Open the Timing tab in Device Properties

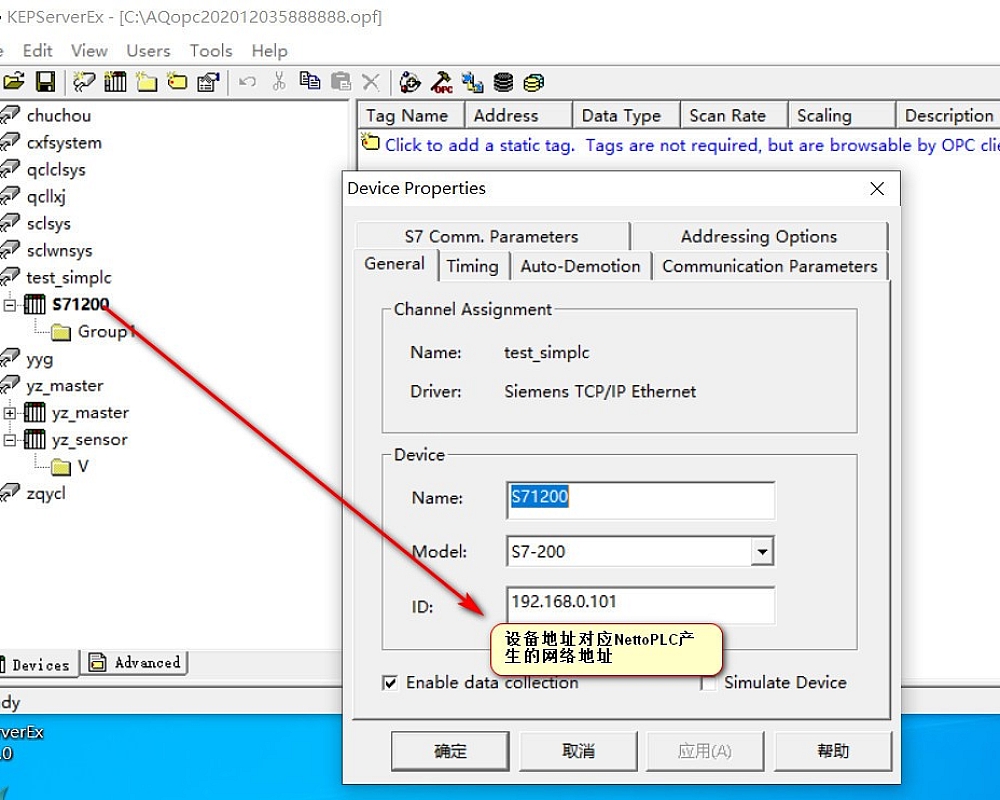[x=473, y=266]
